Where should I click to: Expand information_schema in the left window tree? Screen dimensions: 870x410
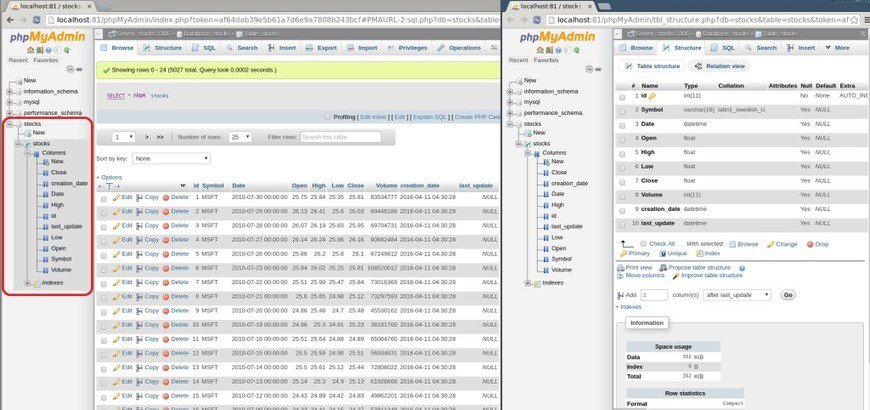tap(9, 92)
